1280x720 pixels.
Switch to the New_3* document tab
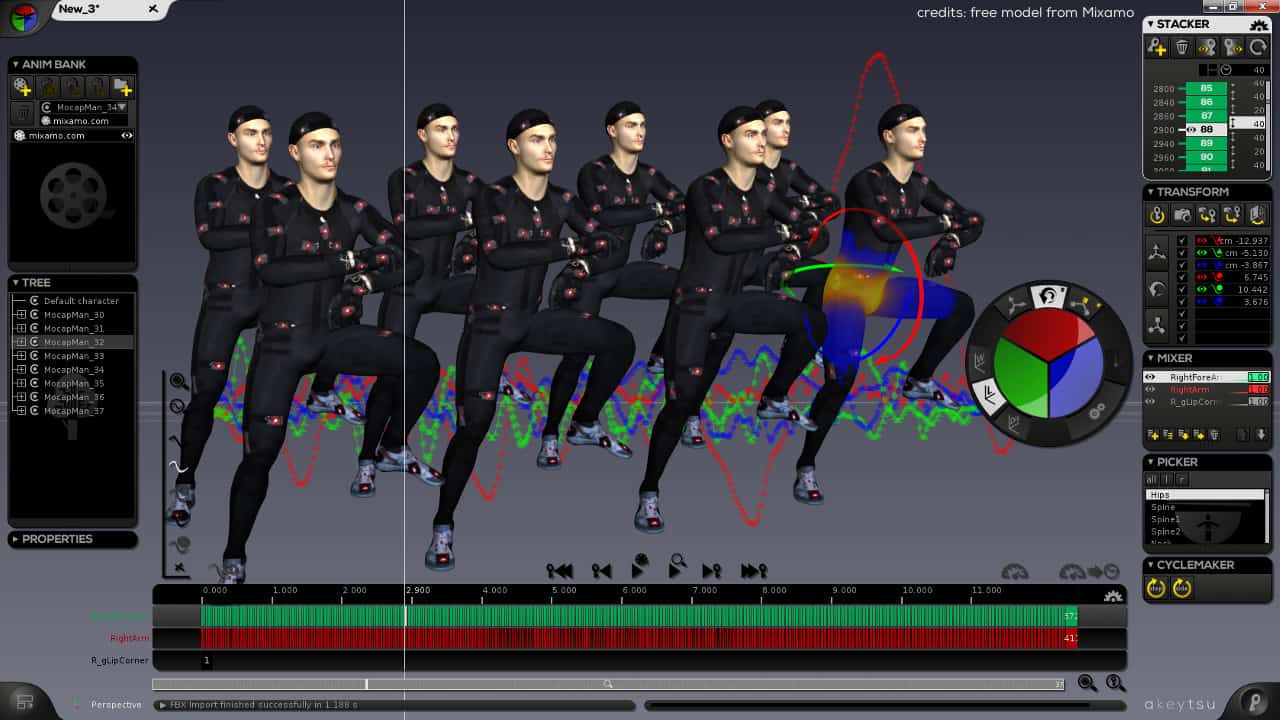tap(98, 9)
